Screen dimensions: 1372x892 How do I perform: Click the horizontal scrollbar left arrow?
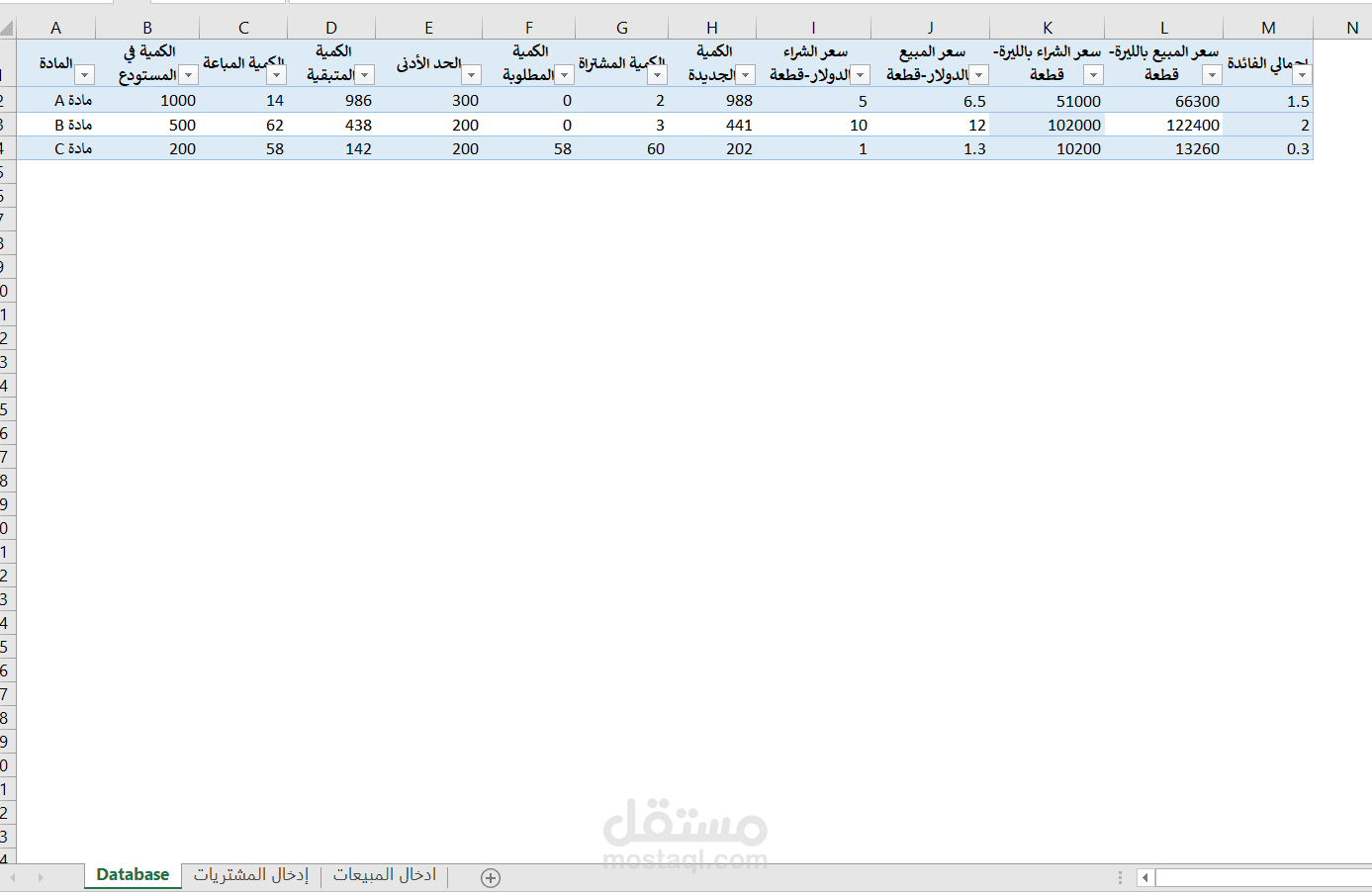click(1144, 877)
